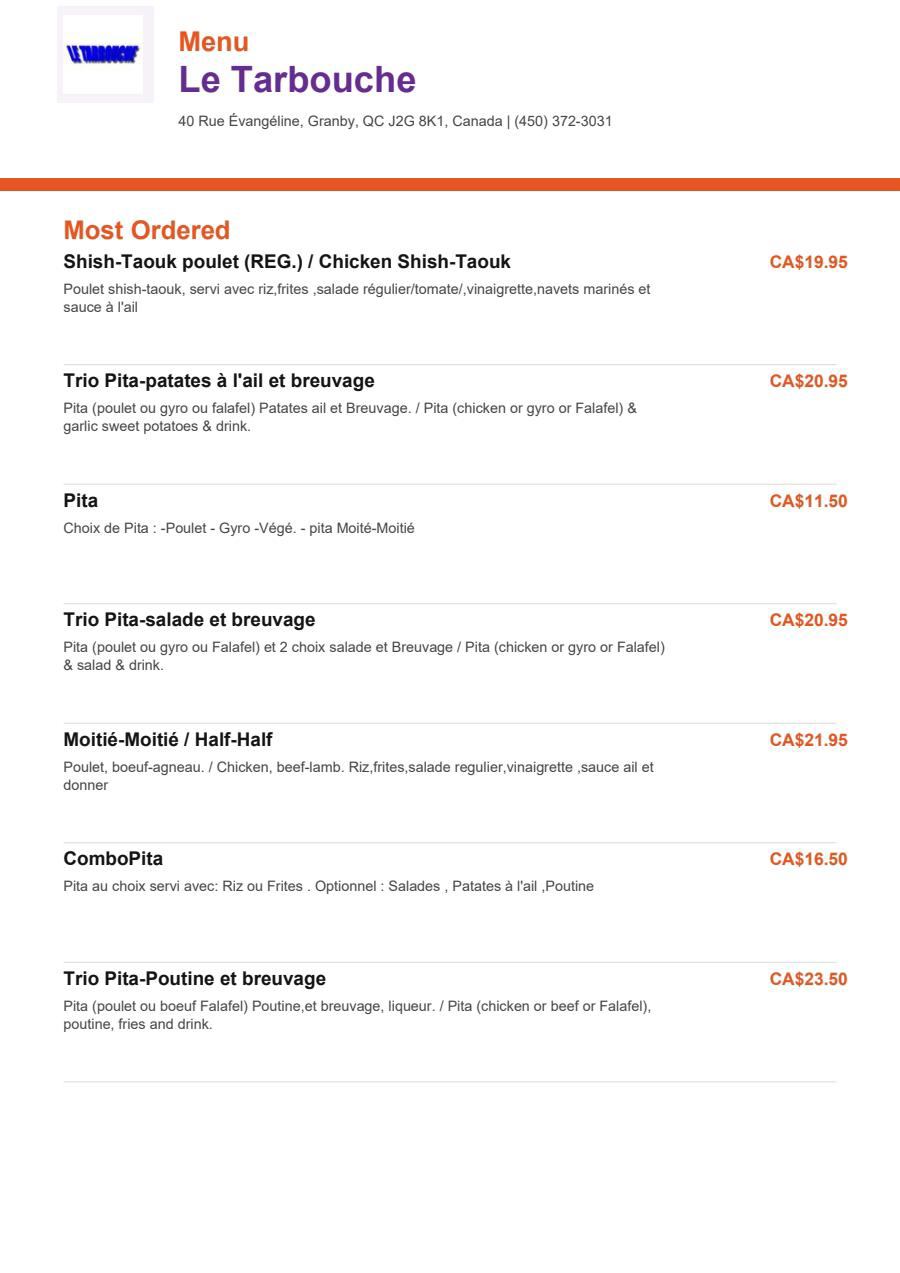Viewport: 900px width, 1273px height.
Task: Click the Shish-Taouk description about sauce à l'ail
Action: click(357, 298)
